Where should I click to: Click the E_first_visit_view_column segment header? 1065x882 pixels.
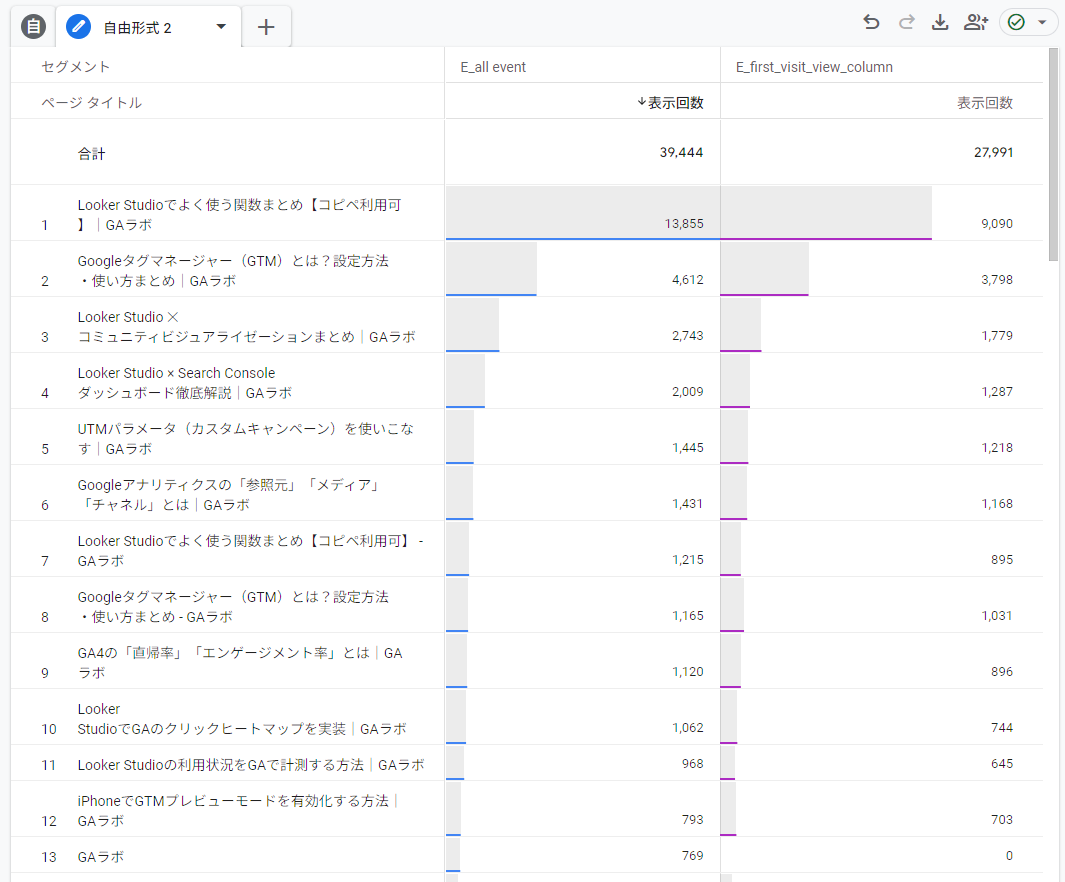814,67
